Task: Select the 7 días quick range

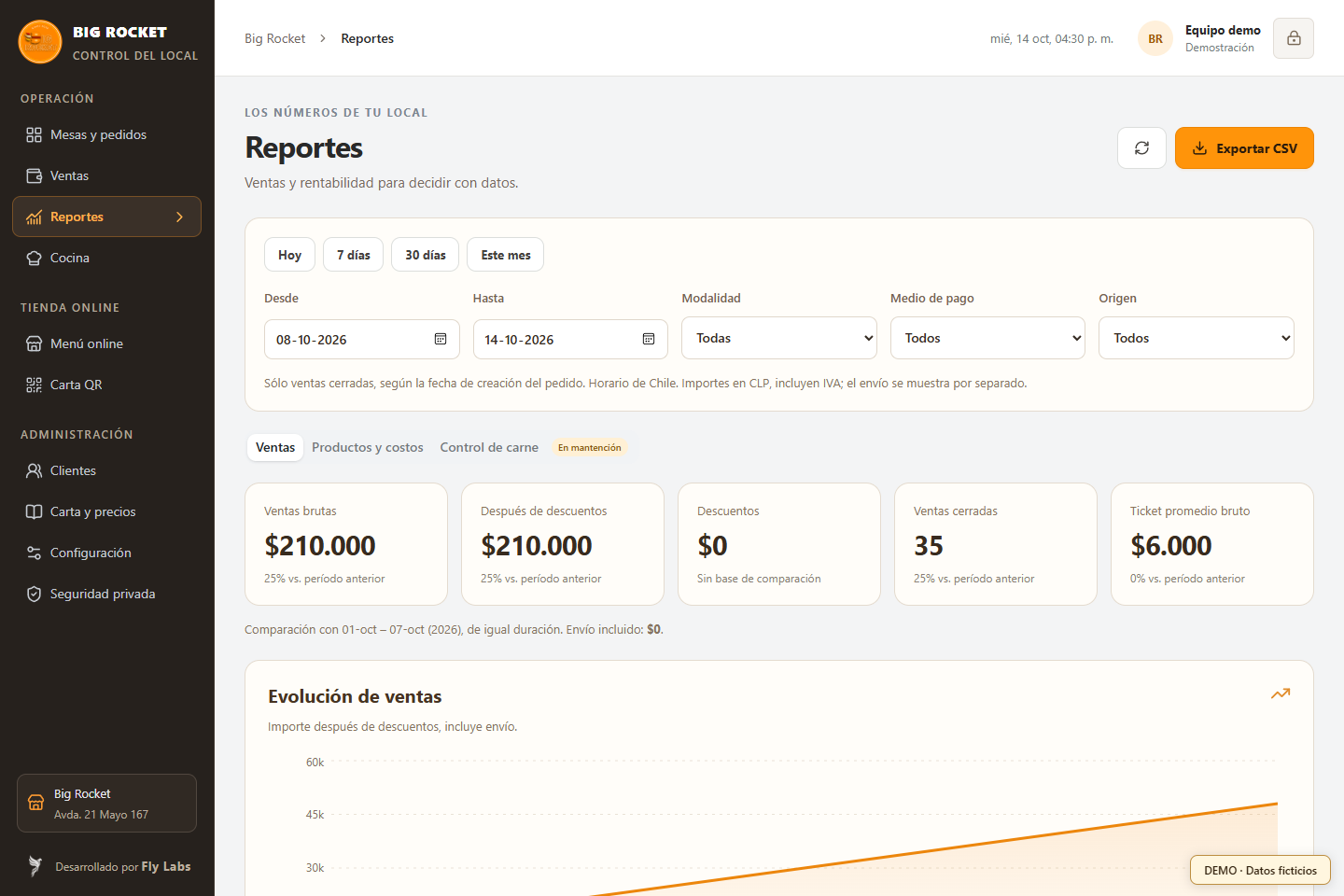Action: pyautogui.click(x=353, y=255)
